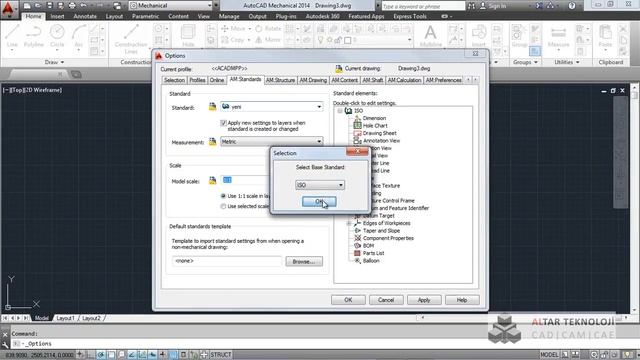The height and width of the screenshot is (360, 640).
Task: Click Cancel in the Options dialog
Action: [x=386, y=300]
